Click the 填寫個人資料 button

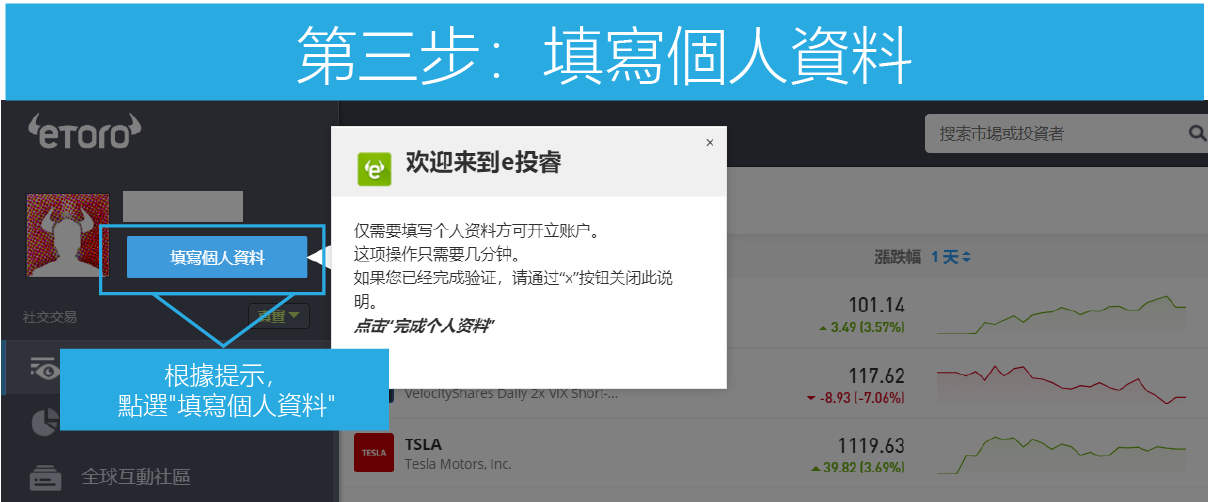(217, 257)
